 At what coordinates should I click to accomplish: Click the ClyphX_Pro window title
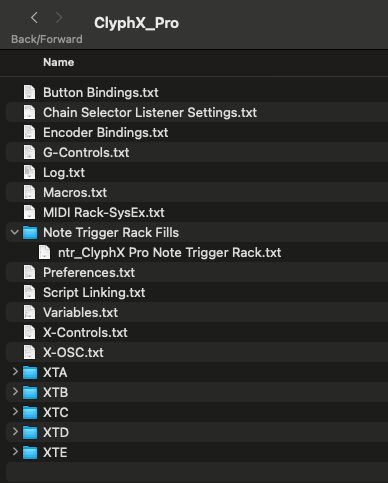pos(136,23)
